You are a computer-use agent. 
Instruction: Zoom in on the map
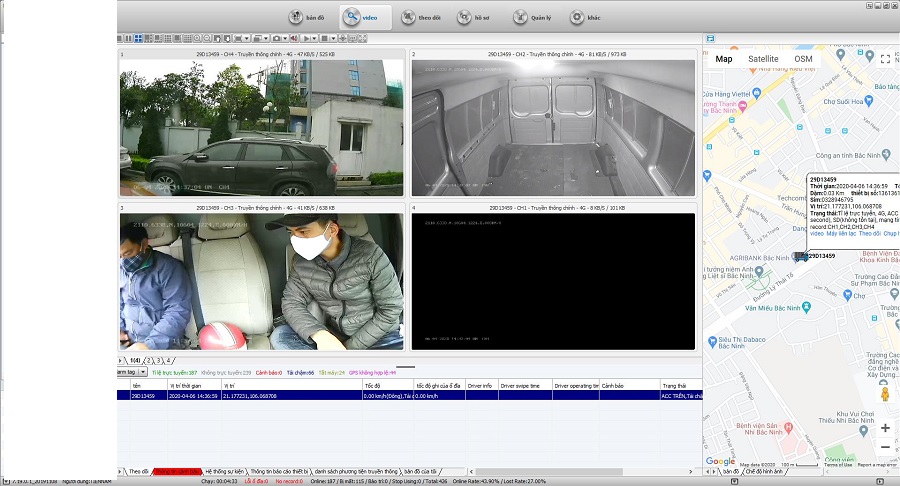[x=885, y=428]
